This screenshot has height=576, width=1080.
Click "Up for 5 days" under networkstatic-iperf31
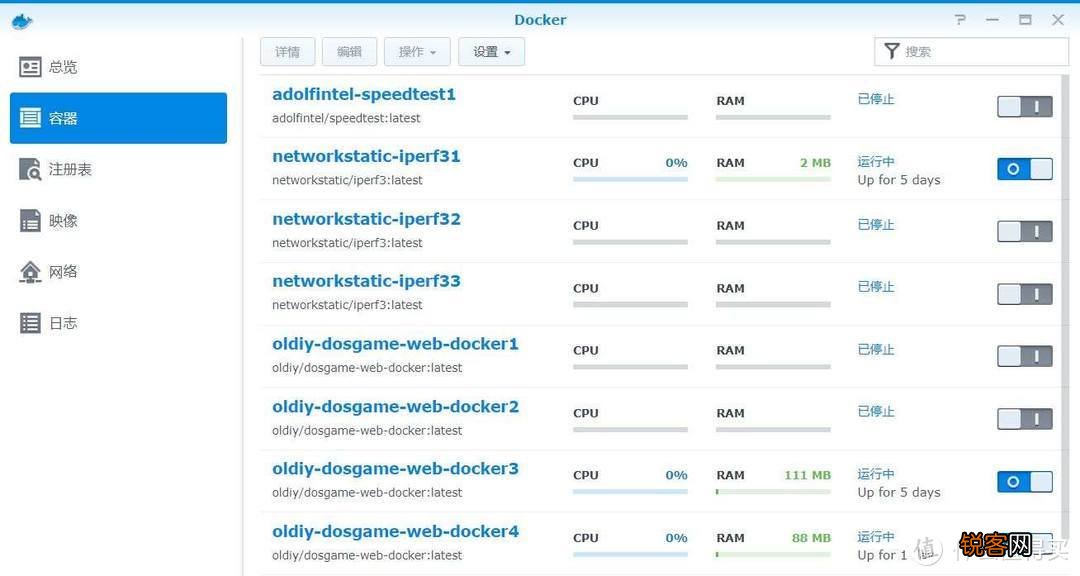tap(899, 180)
